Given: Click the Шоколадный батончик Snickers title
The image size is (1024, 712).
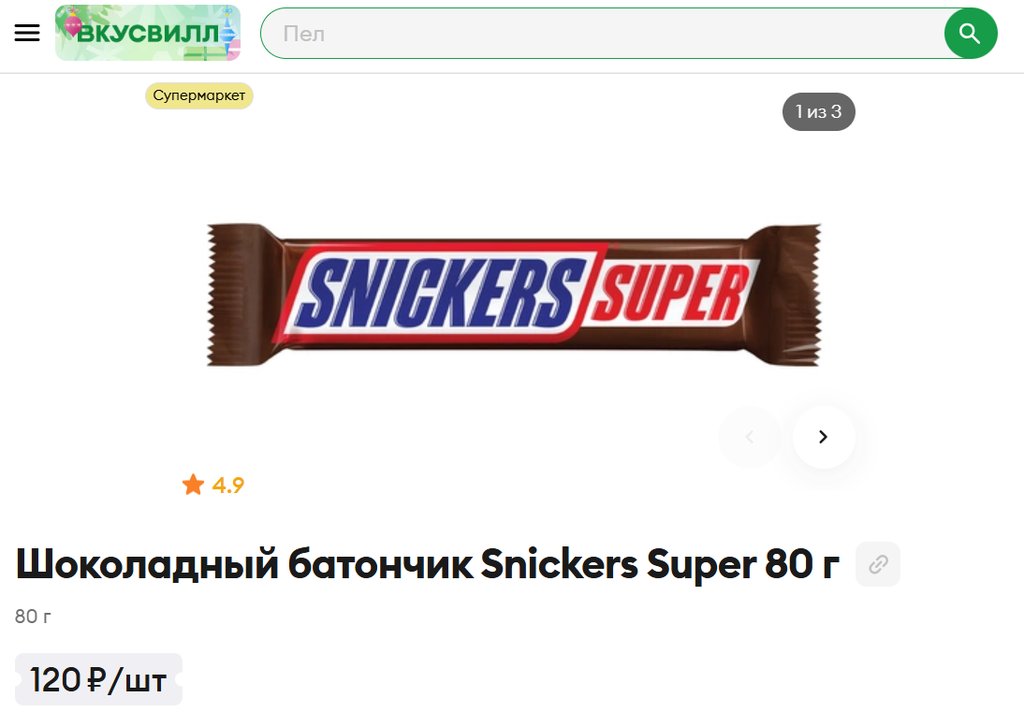Looking at the screenshot, I should coord(427,564).
